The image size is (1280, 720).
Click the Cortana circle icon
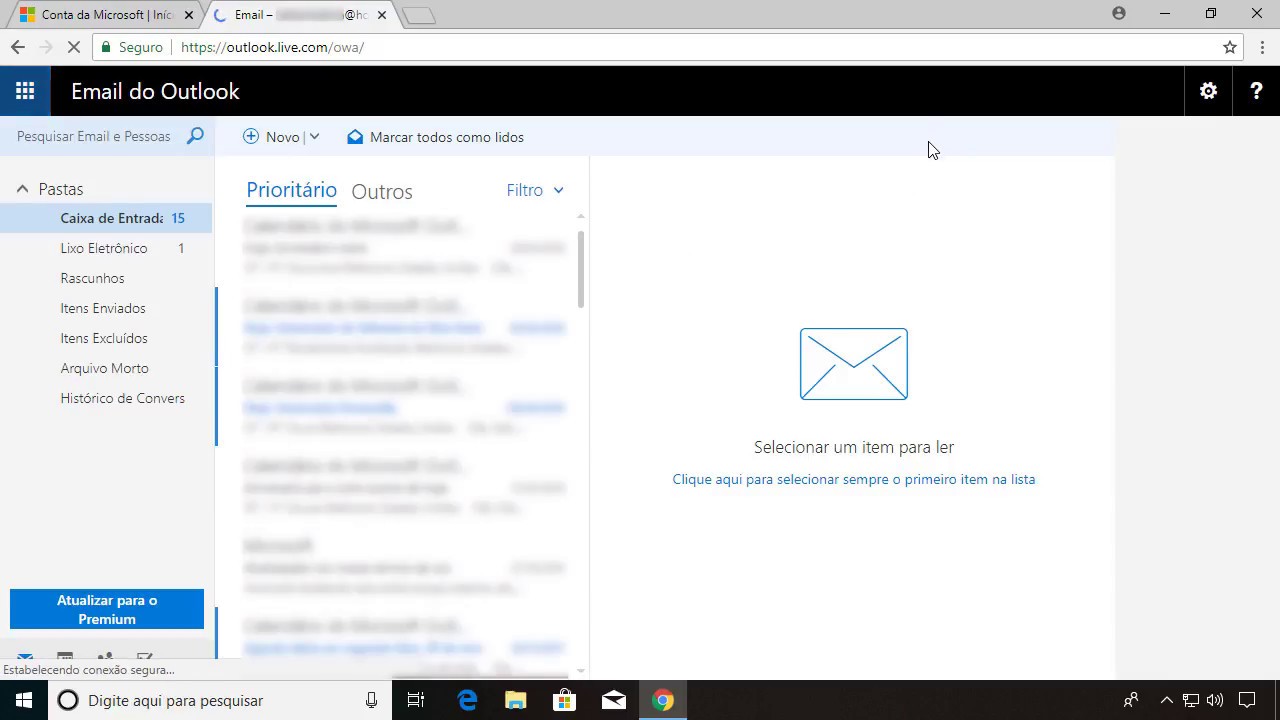tap(68, 700)
